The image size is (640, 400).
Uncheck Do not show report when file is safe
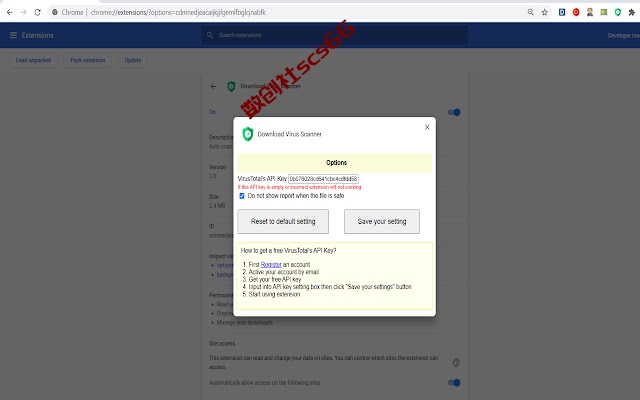click(242, 196)
